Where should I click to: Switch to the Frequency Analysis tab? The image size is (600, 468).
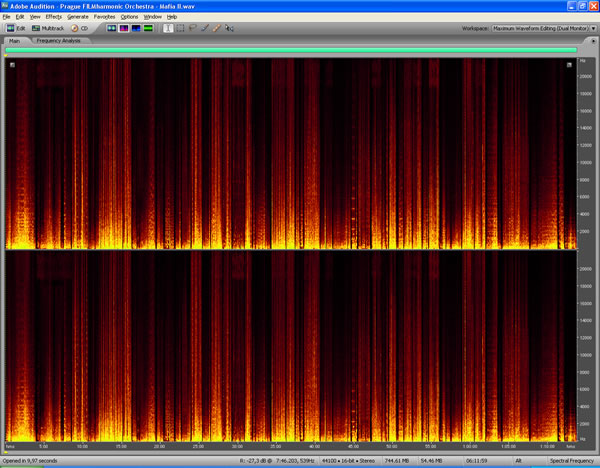(58, 40)
